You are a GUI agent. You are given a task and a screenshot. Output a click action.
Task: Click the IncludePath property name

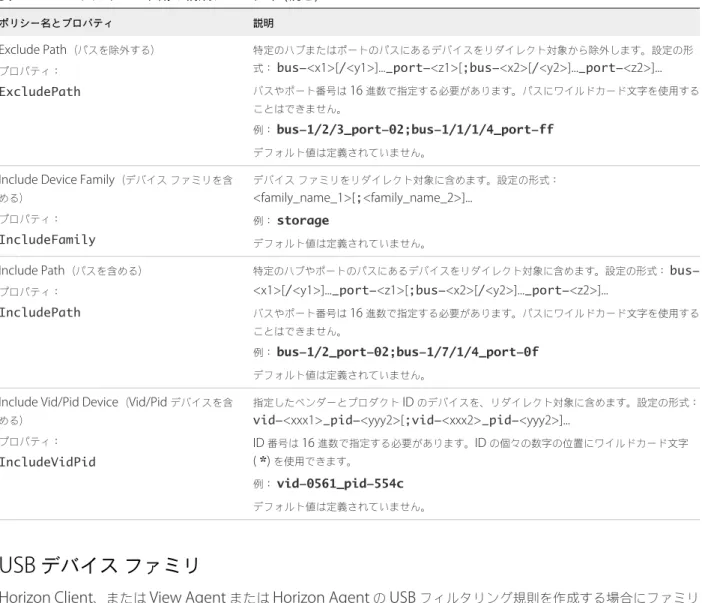coord(40,312)
